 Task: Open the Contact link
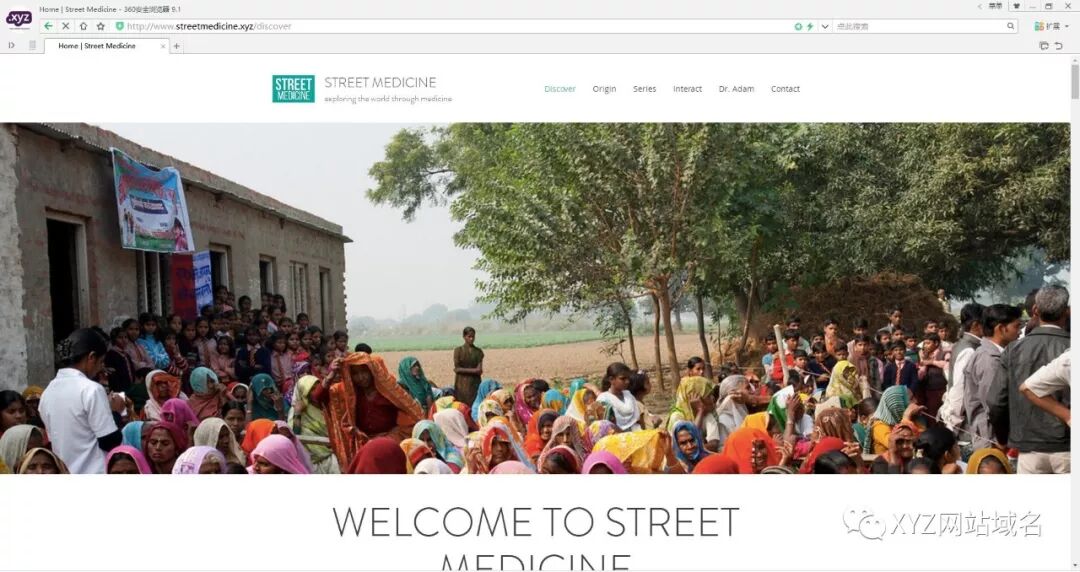point(785,89)
